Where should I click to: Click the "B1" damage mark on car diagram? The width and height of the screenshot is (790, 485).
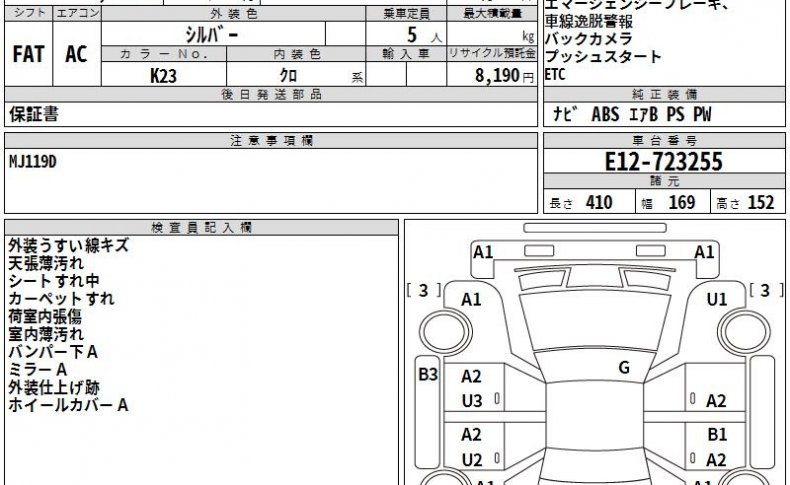[x=716, y=434]
